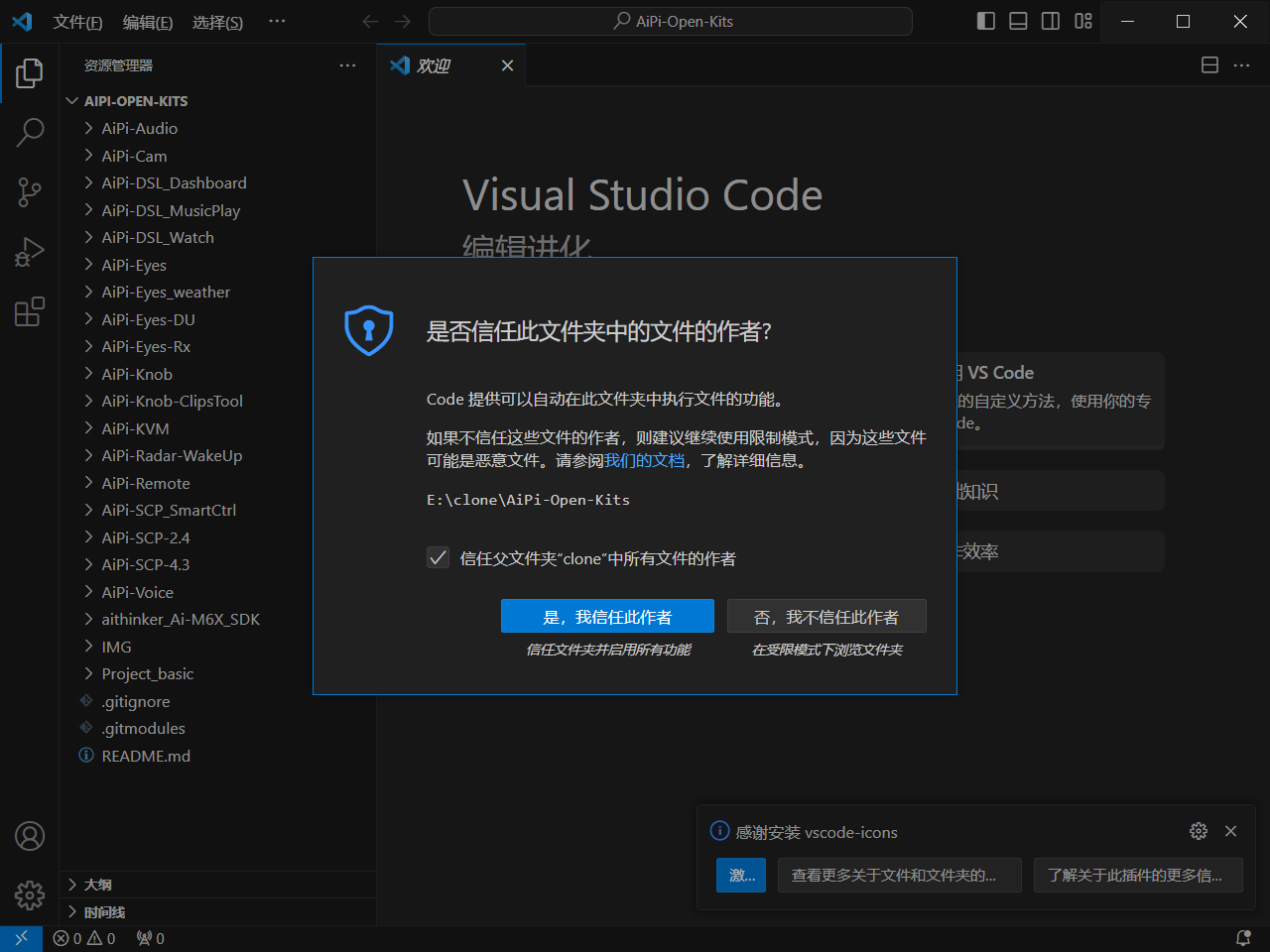The height and width of the screenshot is (952, 1270).
Task: Open the 文件(F) menu
Action: point(77,22)
